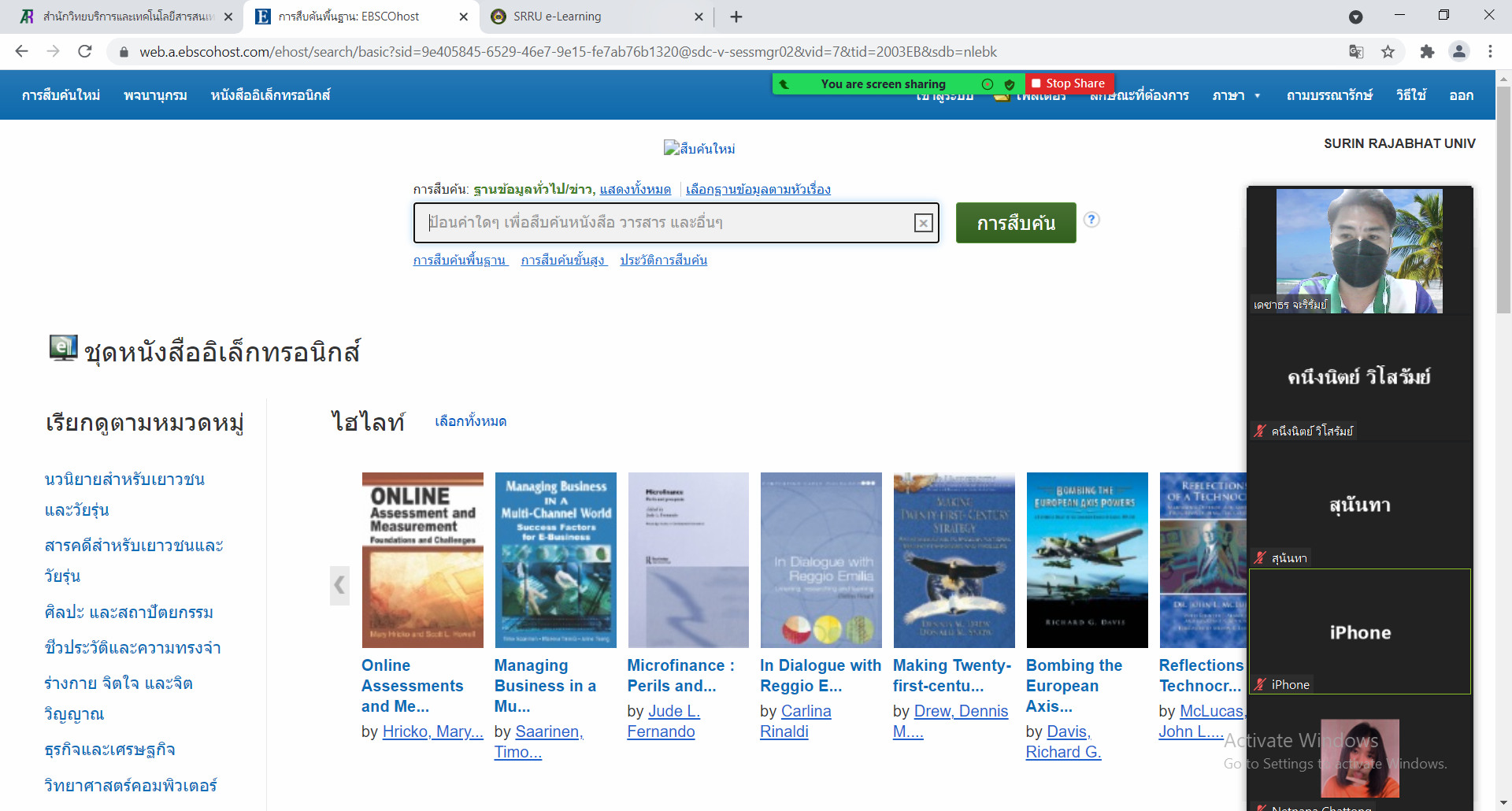The image size is (1512, 811).
Task: Click the Google Translate icon in address bar
Action: (x=1356, y=52)
